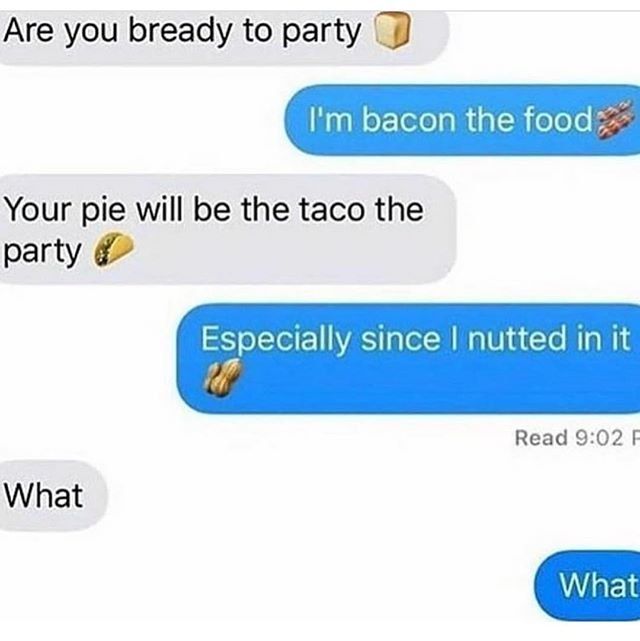Click the word 'Especially' in blue bubble
The width and height of the screenshot is (640, 641).
pos(276,340)
